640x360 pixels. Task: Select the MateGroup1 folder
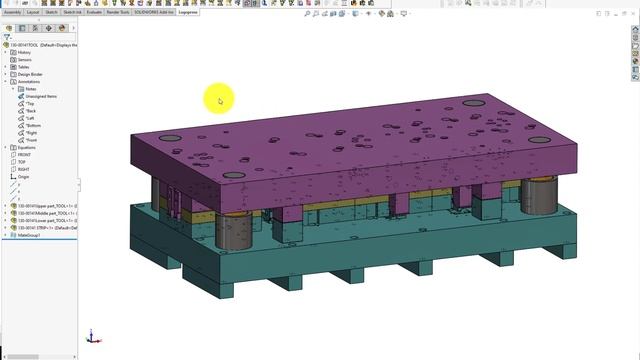(25, 235)
